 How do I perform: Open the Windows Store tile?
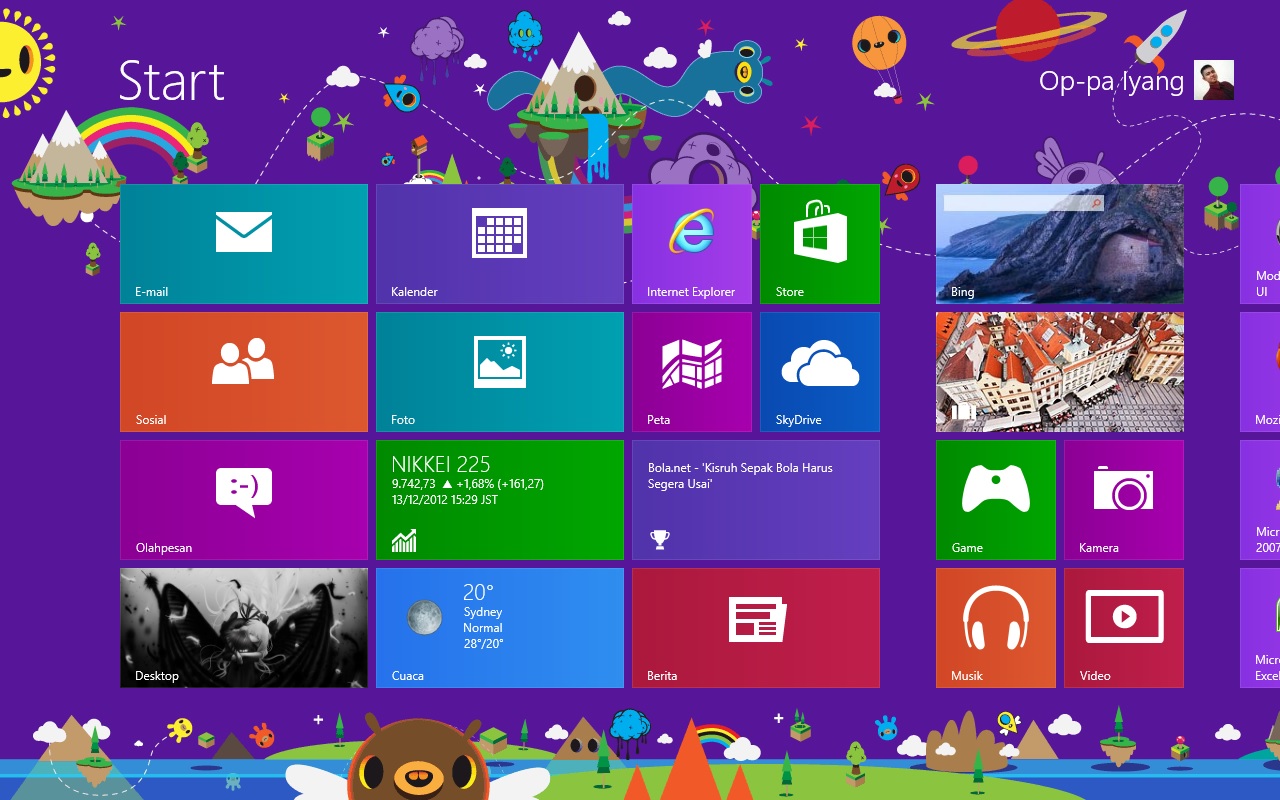pyautogui.click(x=819, y=243)
